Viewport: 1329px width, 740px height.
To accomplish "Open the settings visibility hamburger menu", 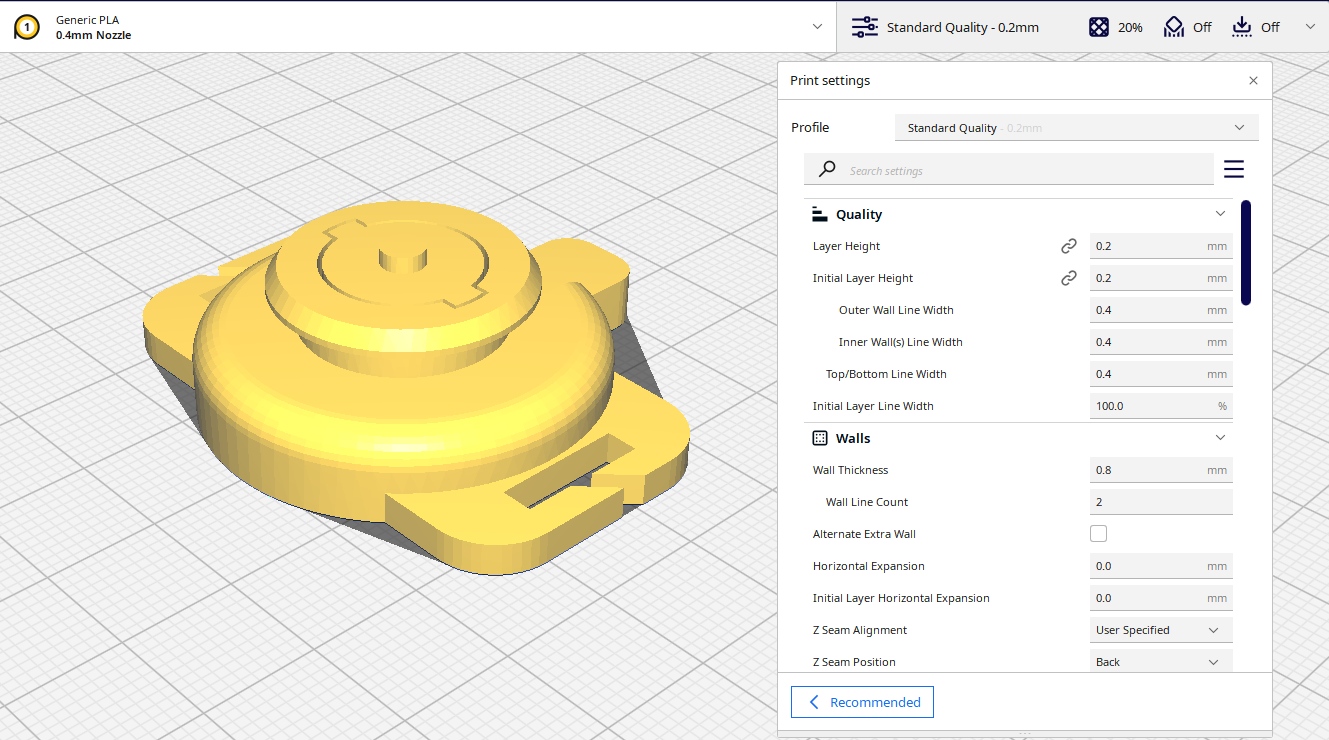I will tap(1234, 170).
